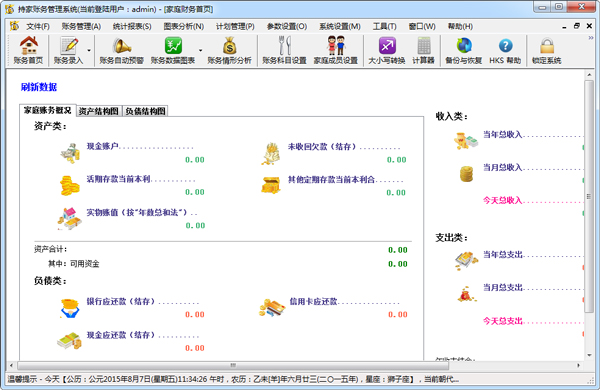Click the 银行应还款 icon
The height and width of the screenshot is (390, 600).
(70, 308)
